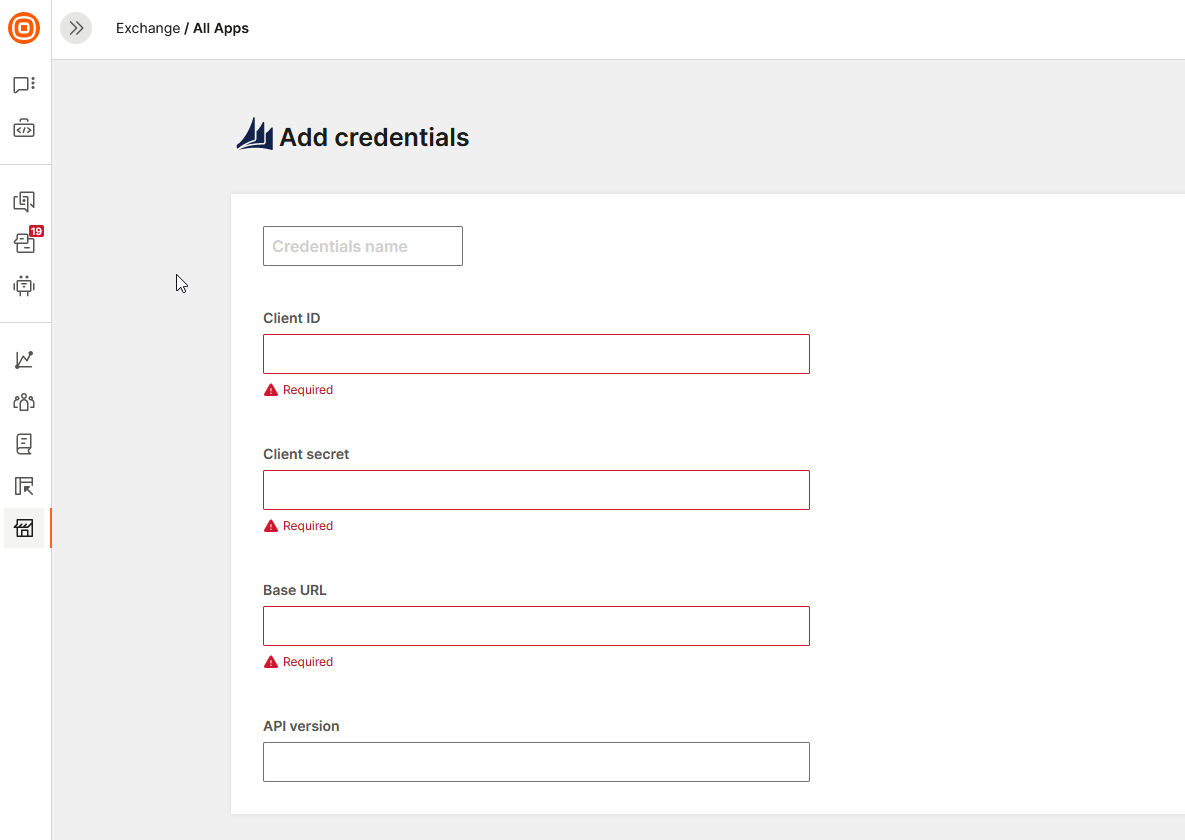Screen dimensions: 1185x840
Task: Open the scroll document icon in sidebar
Action: [x=24, y=444]
